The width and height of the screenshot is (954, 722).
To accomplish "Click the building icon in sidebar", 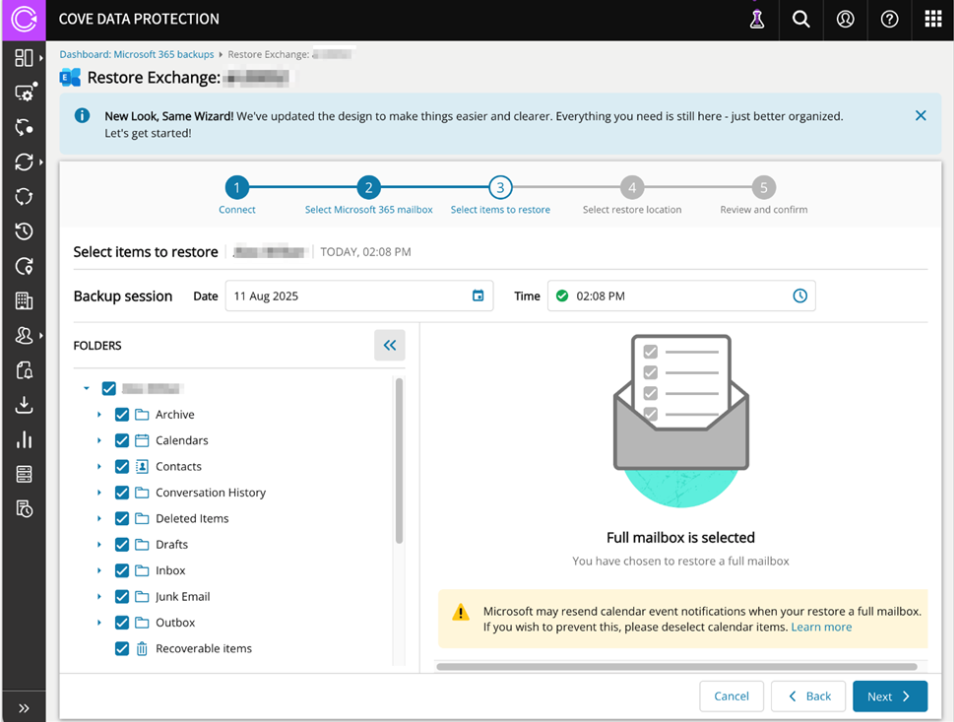I will pos(24,300).
